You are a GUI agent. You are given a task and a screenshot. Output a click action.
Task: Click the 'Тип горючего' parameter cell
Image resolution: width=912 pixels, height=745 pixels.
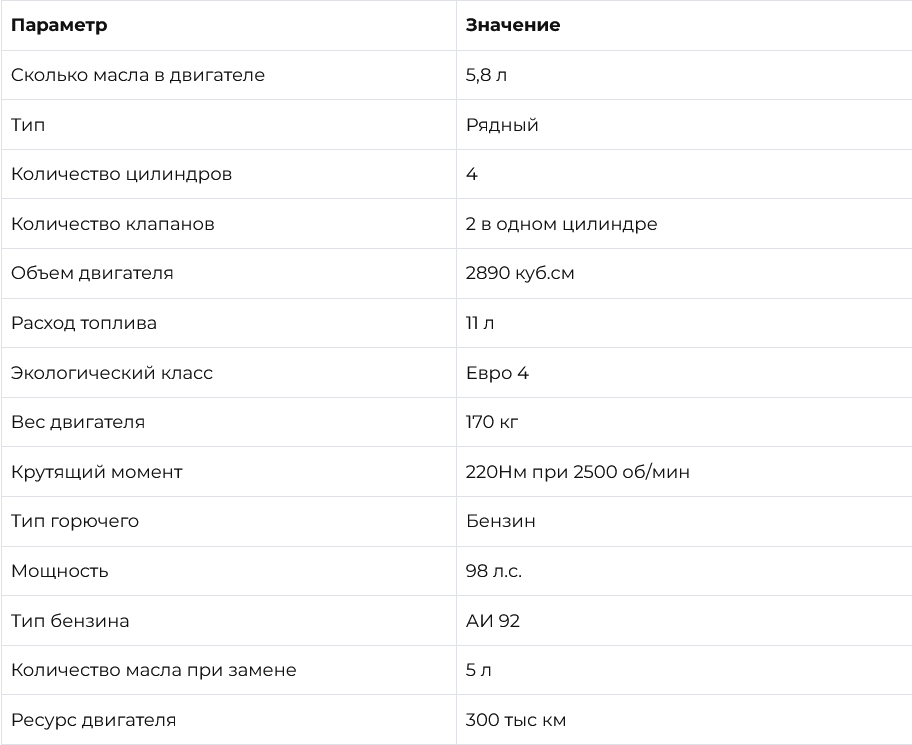[x=75, y=521]
